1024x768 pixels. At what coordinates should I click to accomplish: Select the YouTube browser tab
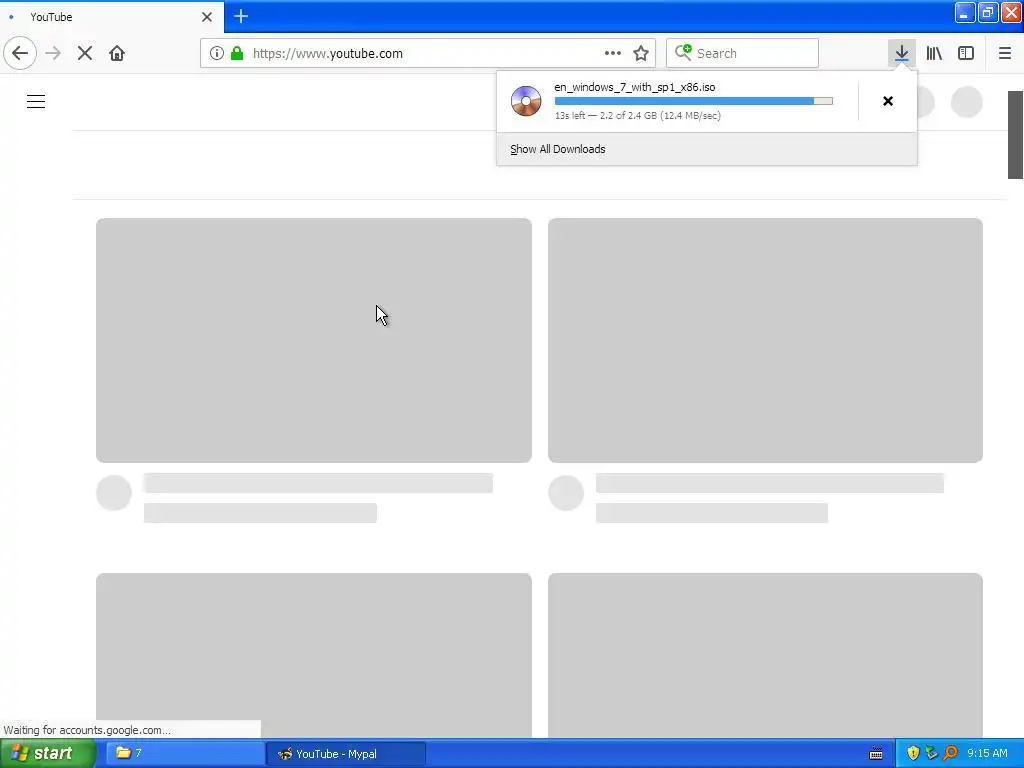111,16
